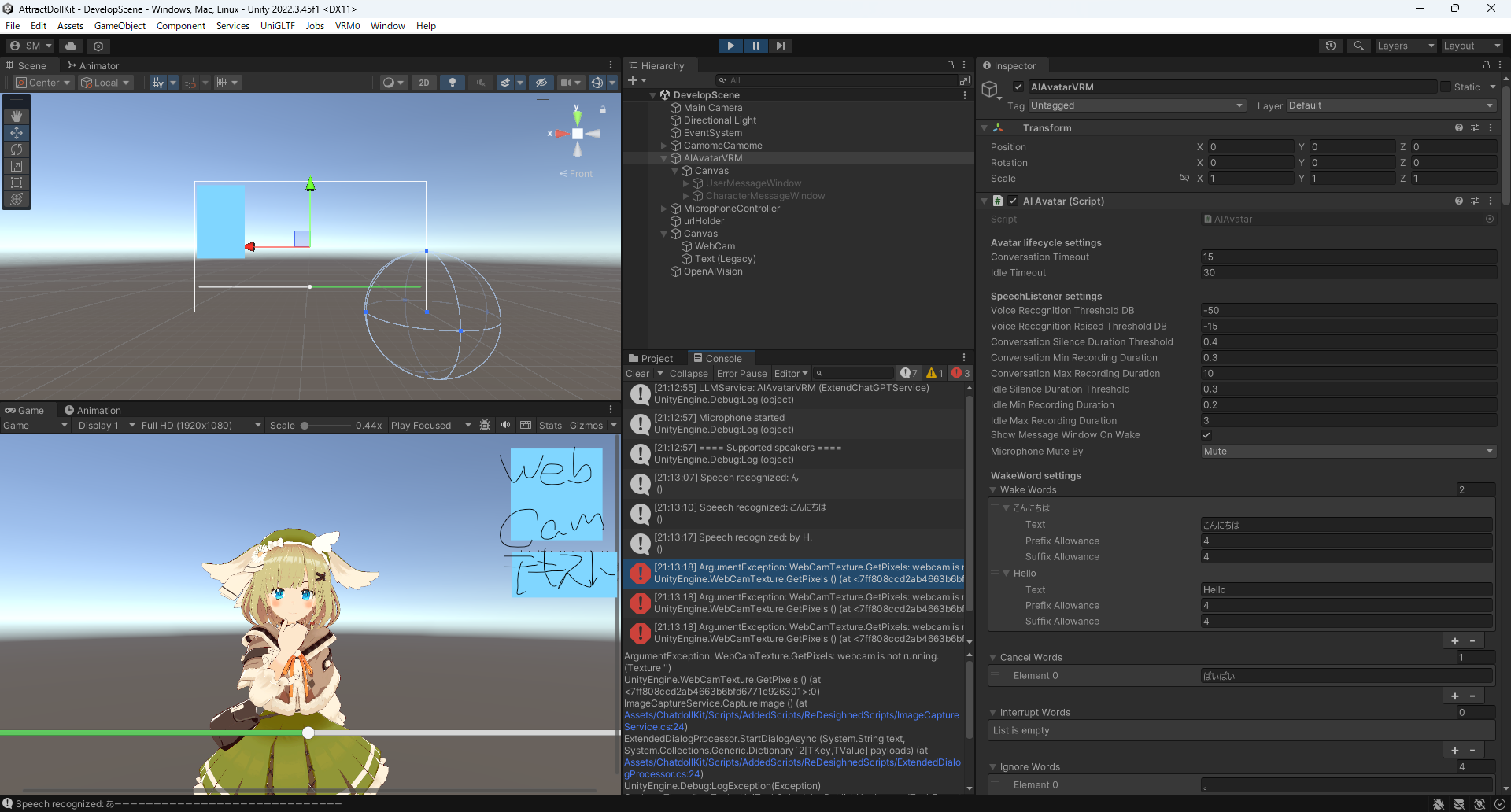Toggle the Static checkbox
Viewport: 1511px width, 812px height.
[1446, 87]
